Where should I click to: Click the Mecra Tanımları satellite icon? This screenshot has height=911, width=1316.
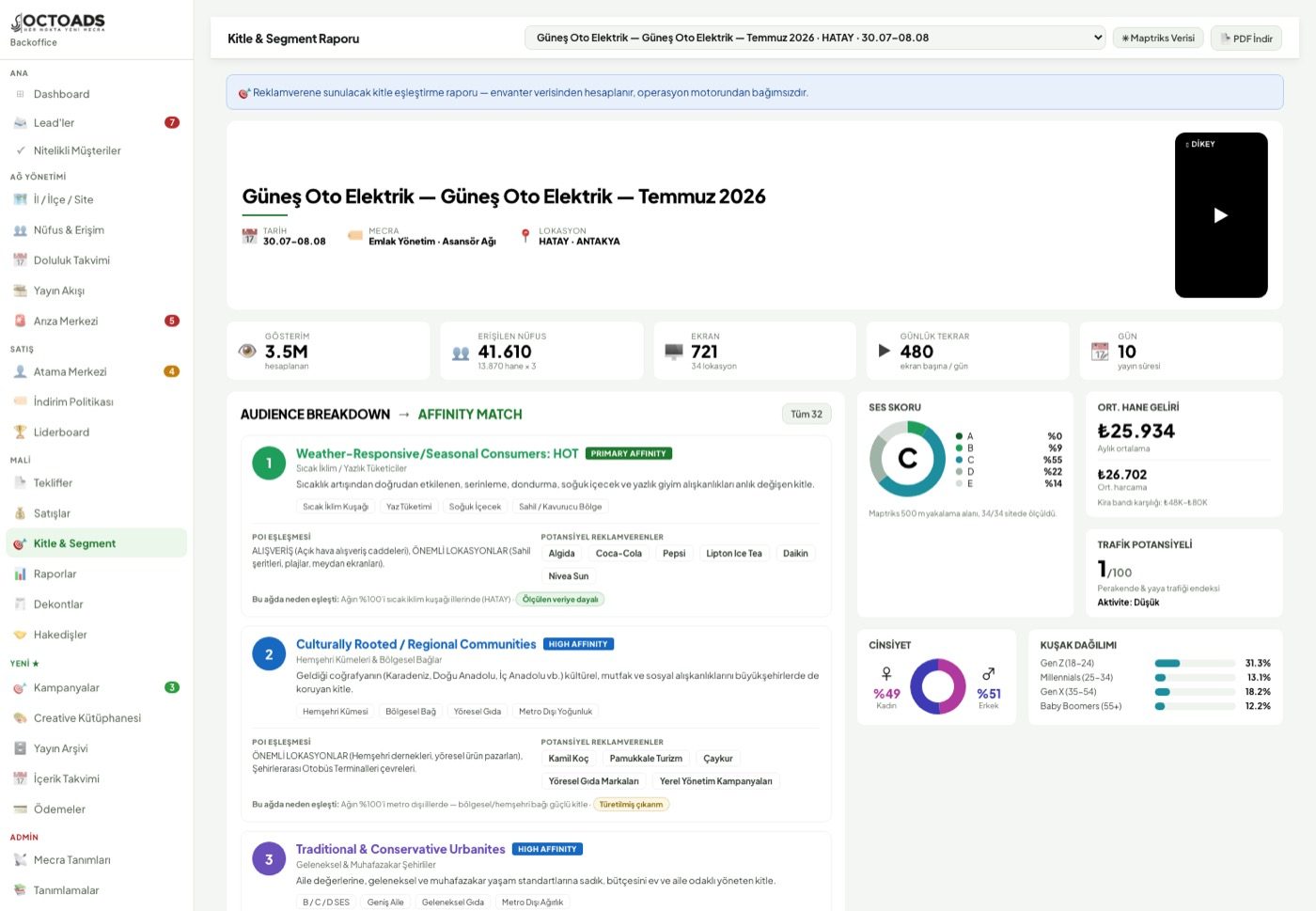click(x=20, y=860)
